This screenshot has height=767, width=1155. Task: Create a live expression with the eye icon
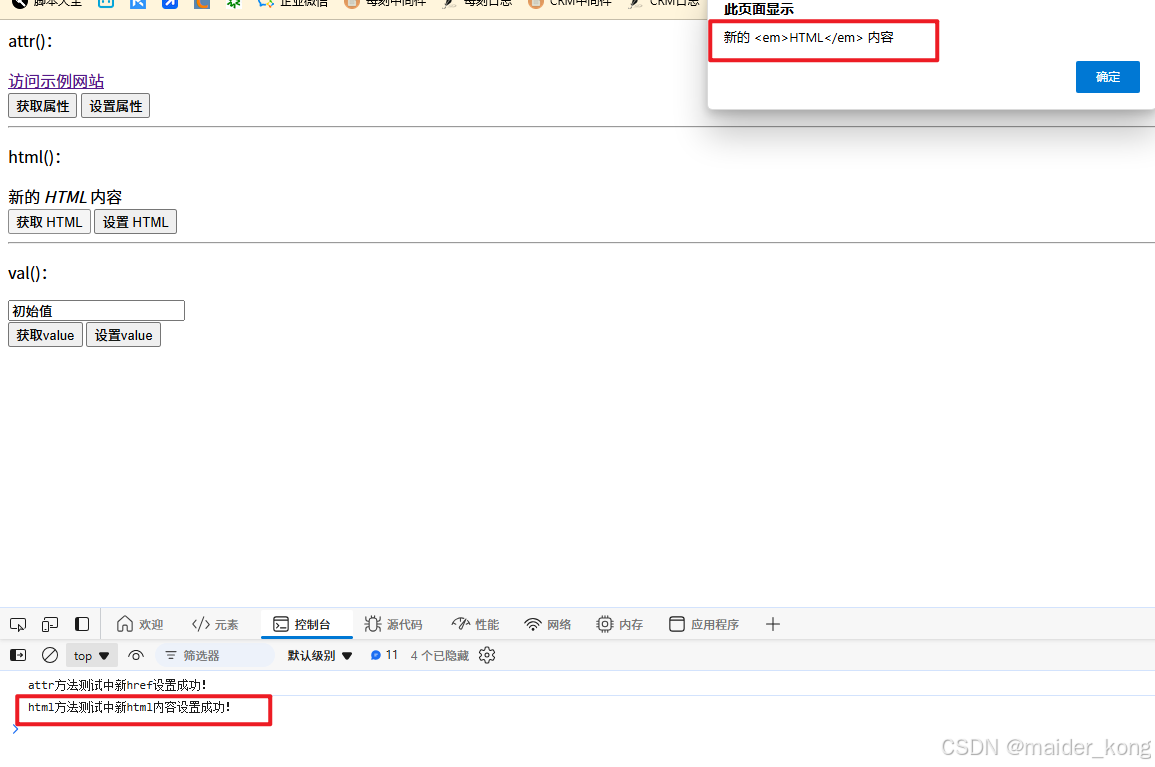click(x=135, y=655)
